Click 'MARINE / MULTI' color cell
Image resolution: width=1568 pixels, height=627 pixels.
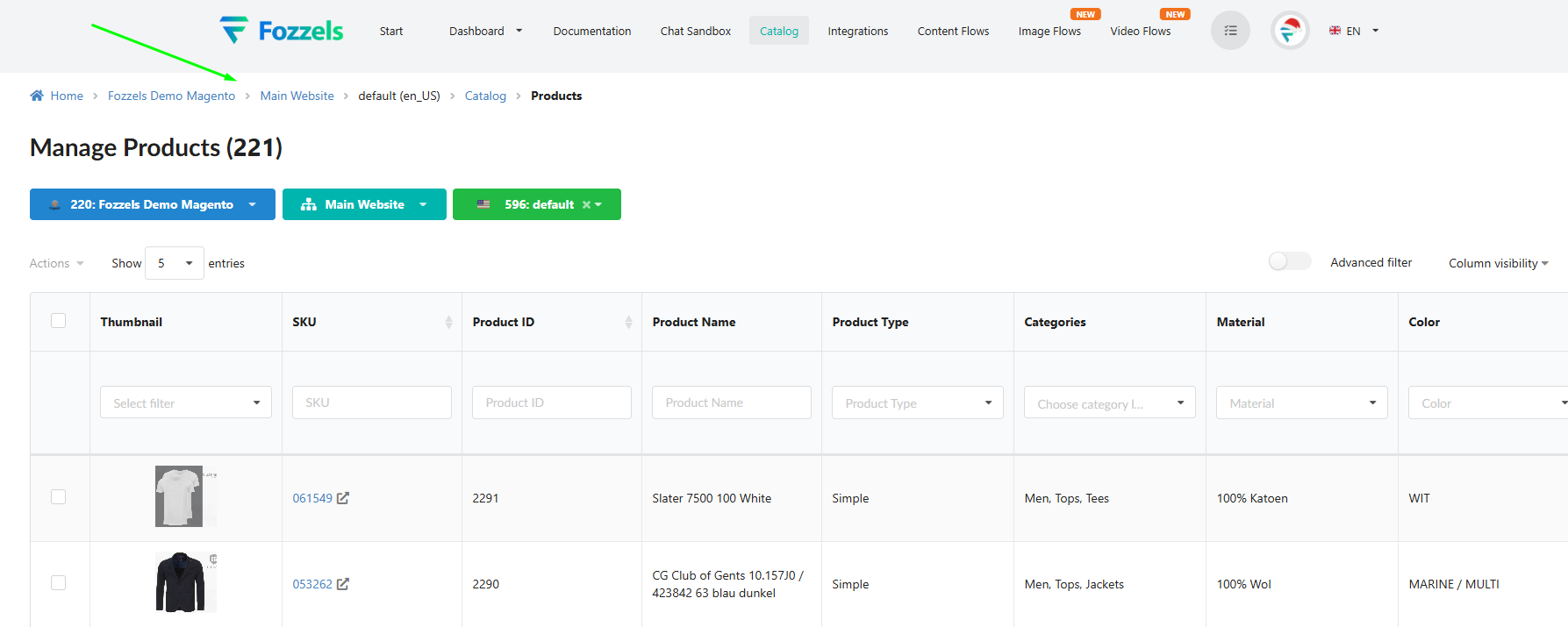(x=1454, y=584)
